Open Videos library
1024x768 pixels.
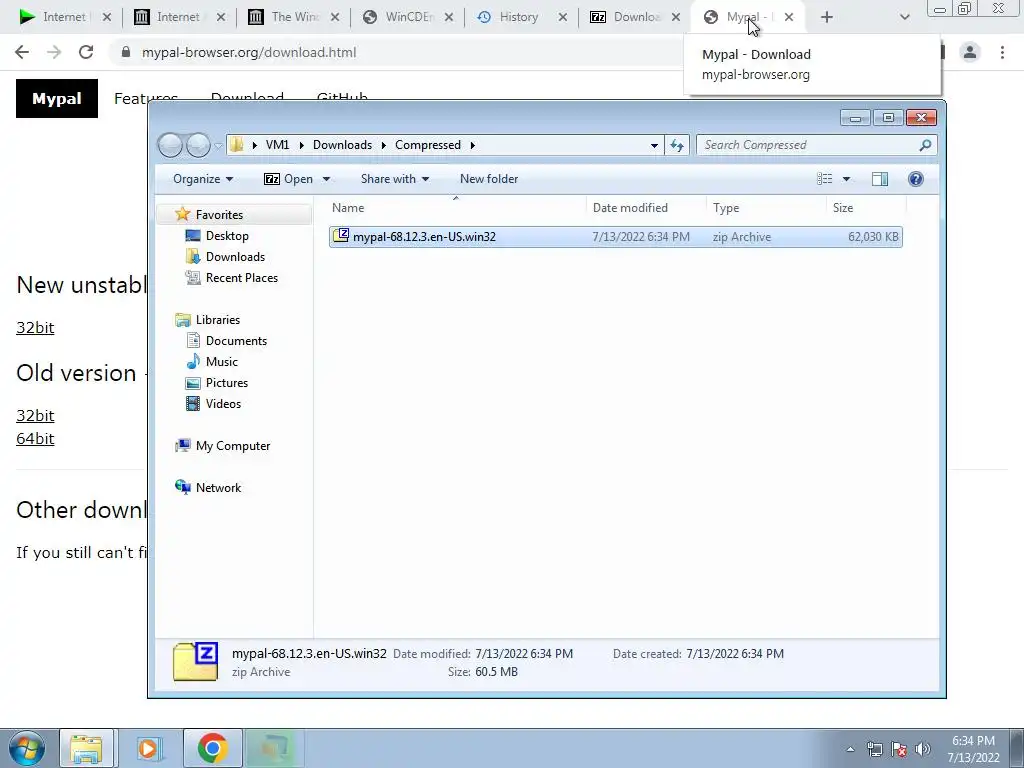click(x=223, y=404)
